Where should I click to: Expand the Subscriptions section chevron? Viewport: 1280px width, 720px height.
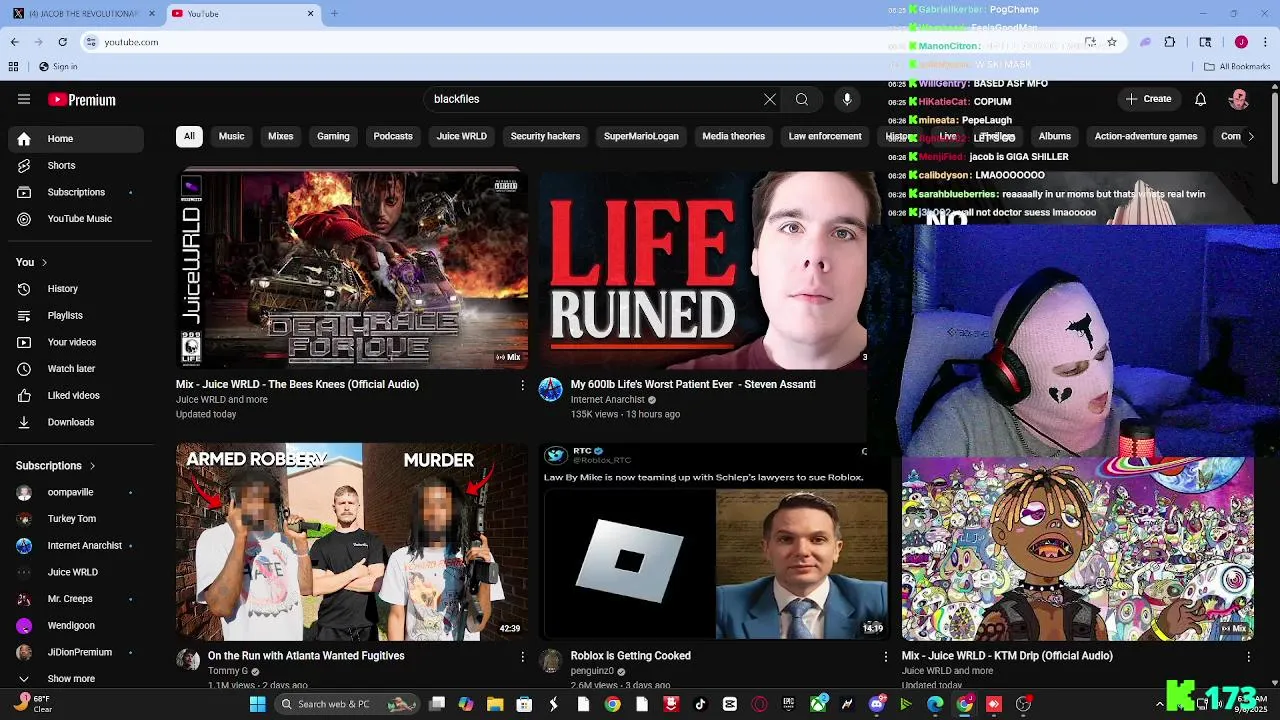coord(93,466)
